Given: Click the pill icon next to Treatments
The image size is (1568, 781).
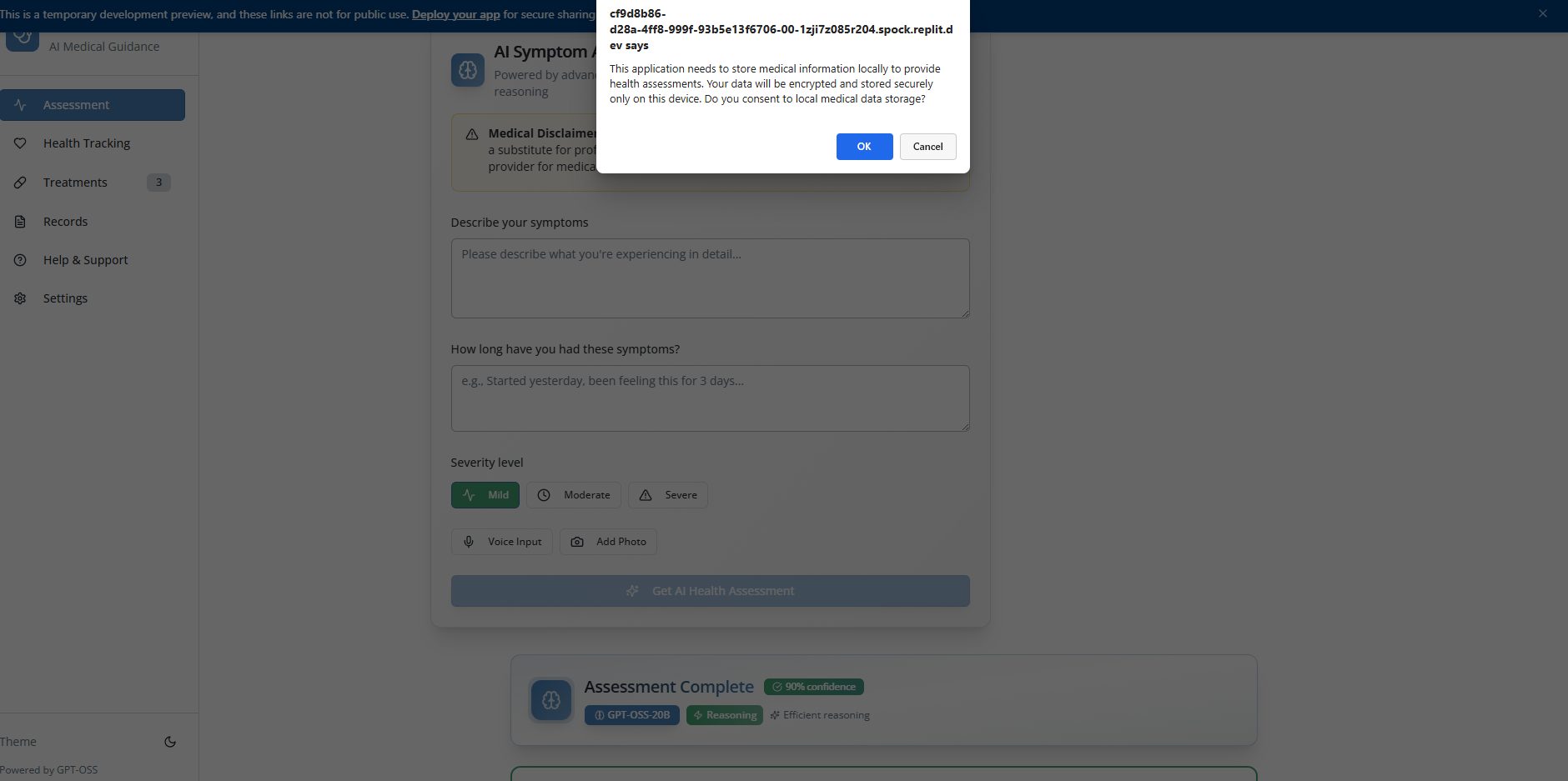Looking at the screenshot, I should point(20,183).
